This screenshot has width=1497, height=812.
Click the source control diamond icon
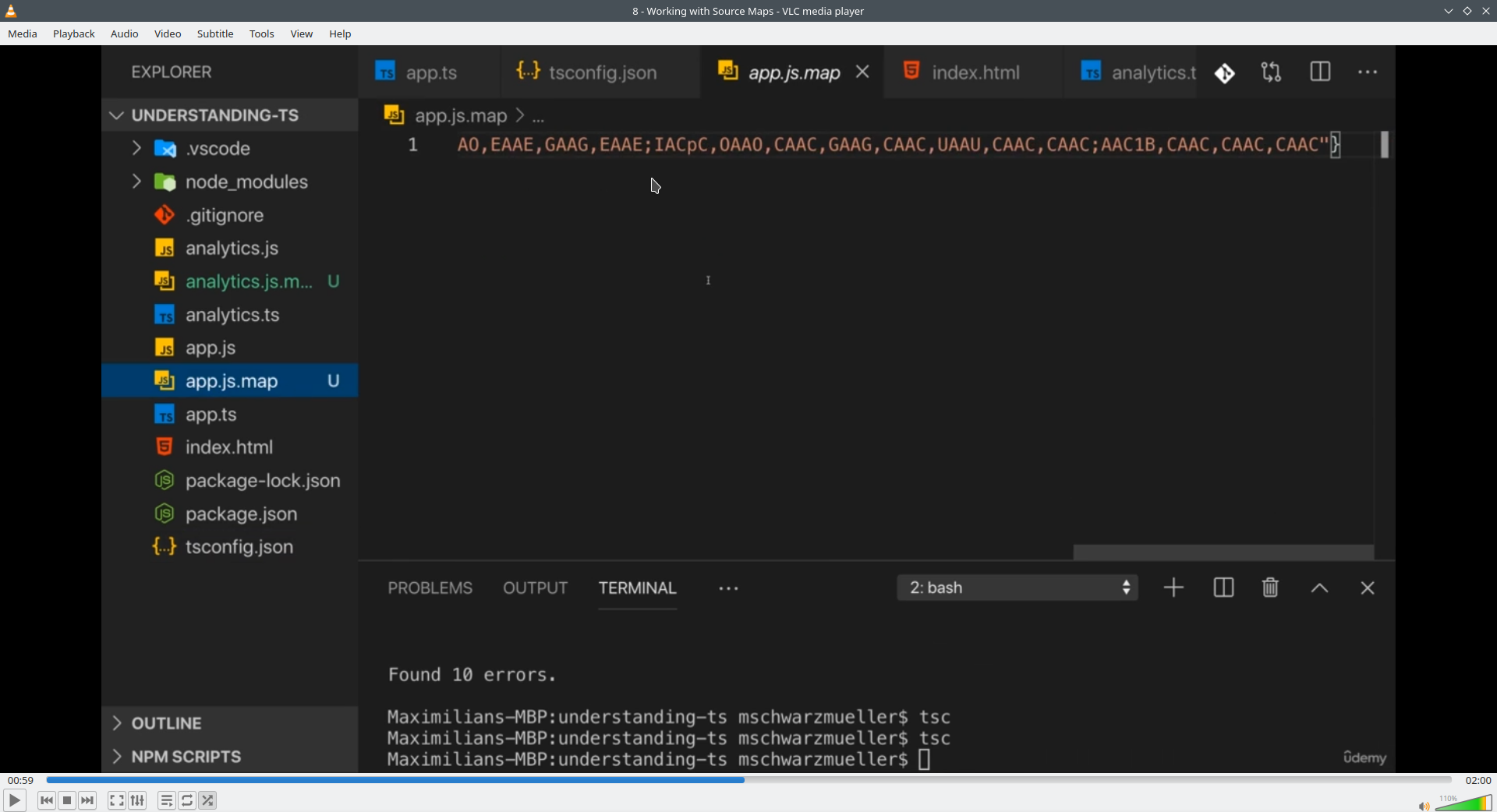pyautogui.click(x=1225, y=73)
